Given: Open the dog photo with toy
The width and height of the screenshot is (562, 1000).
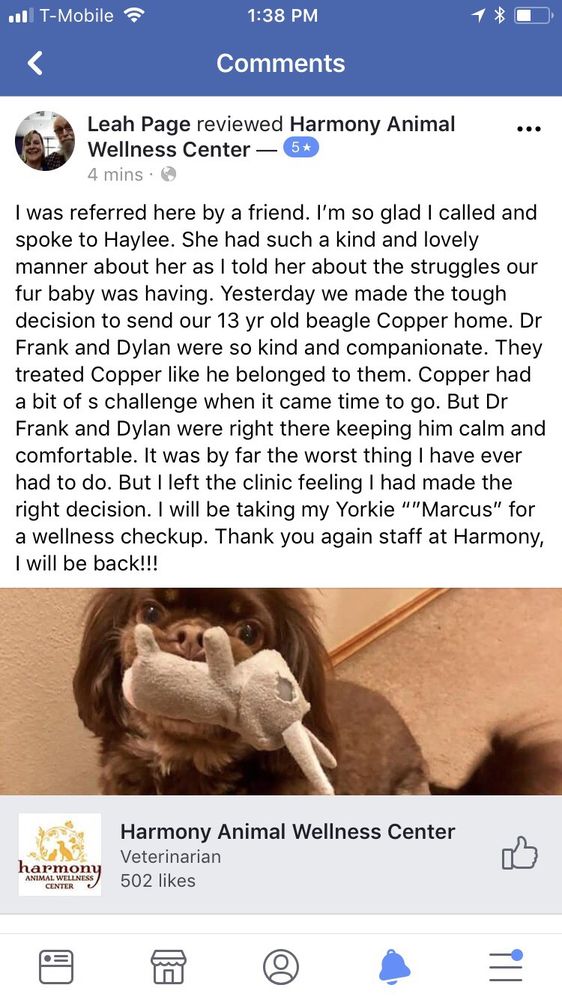Looking at the screenshot, I should (x=281, y=691).
